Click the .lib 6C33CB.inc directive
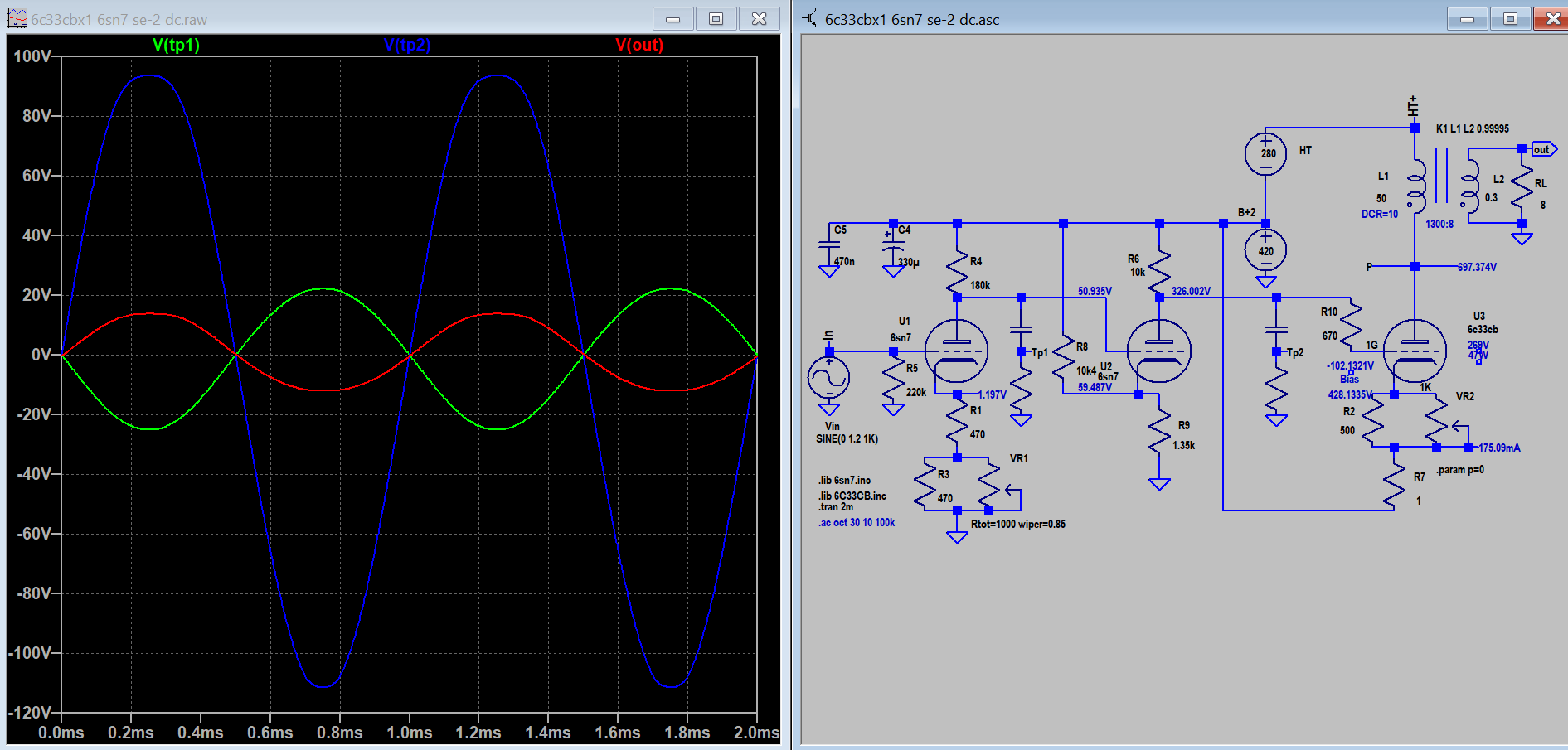 tap(852, 496)
